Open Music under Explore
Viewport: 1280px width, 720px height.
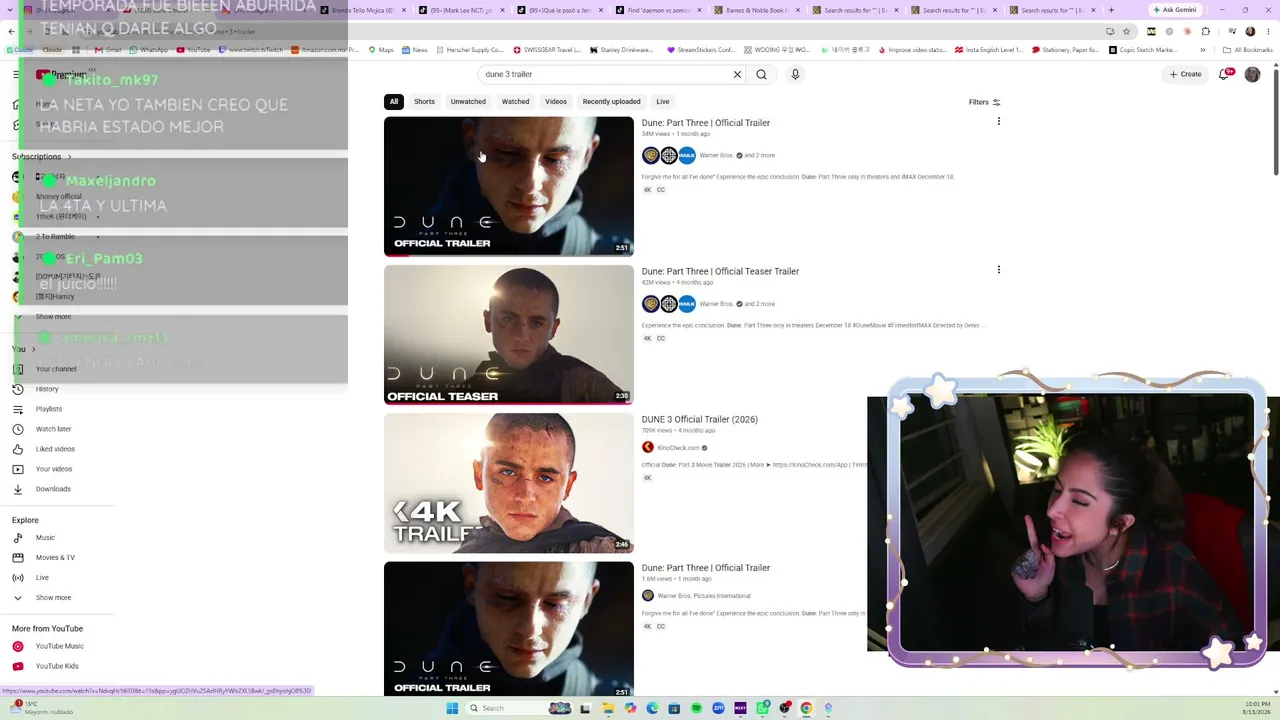tap(45, 538)
